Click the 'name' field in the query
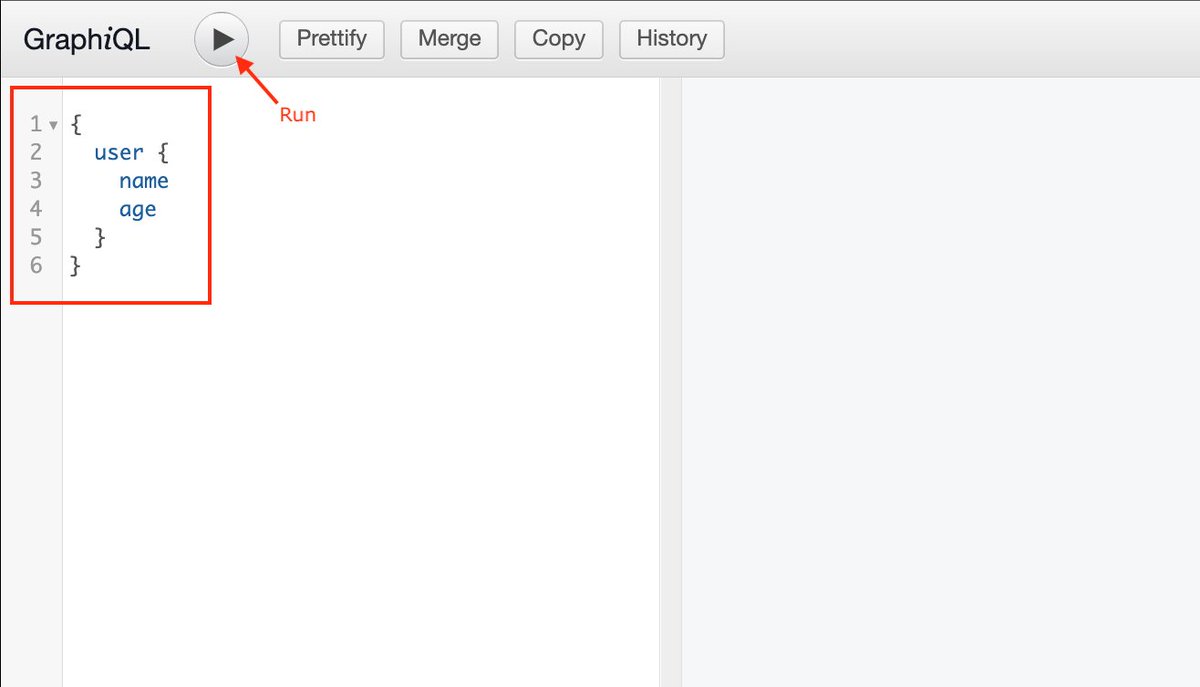The width and height of the screenshot is (1200, 687). point(144,181)
